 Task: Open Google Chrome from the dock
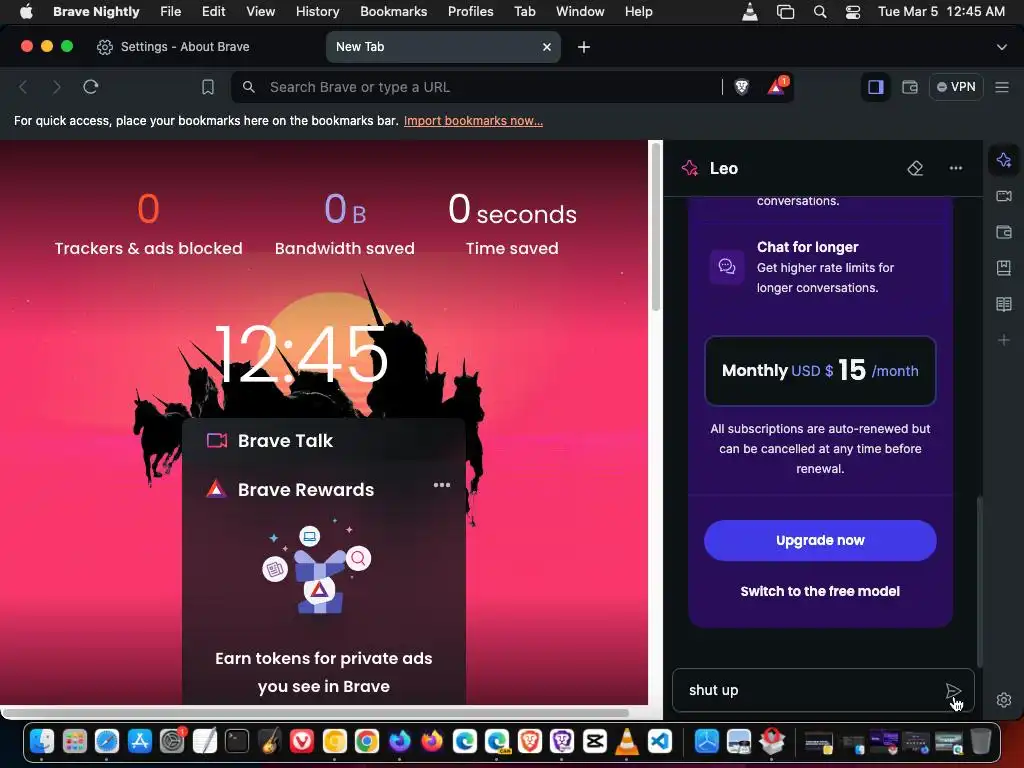click(367, 741)
